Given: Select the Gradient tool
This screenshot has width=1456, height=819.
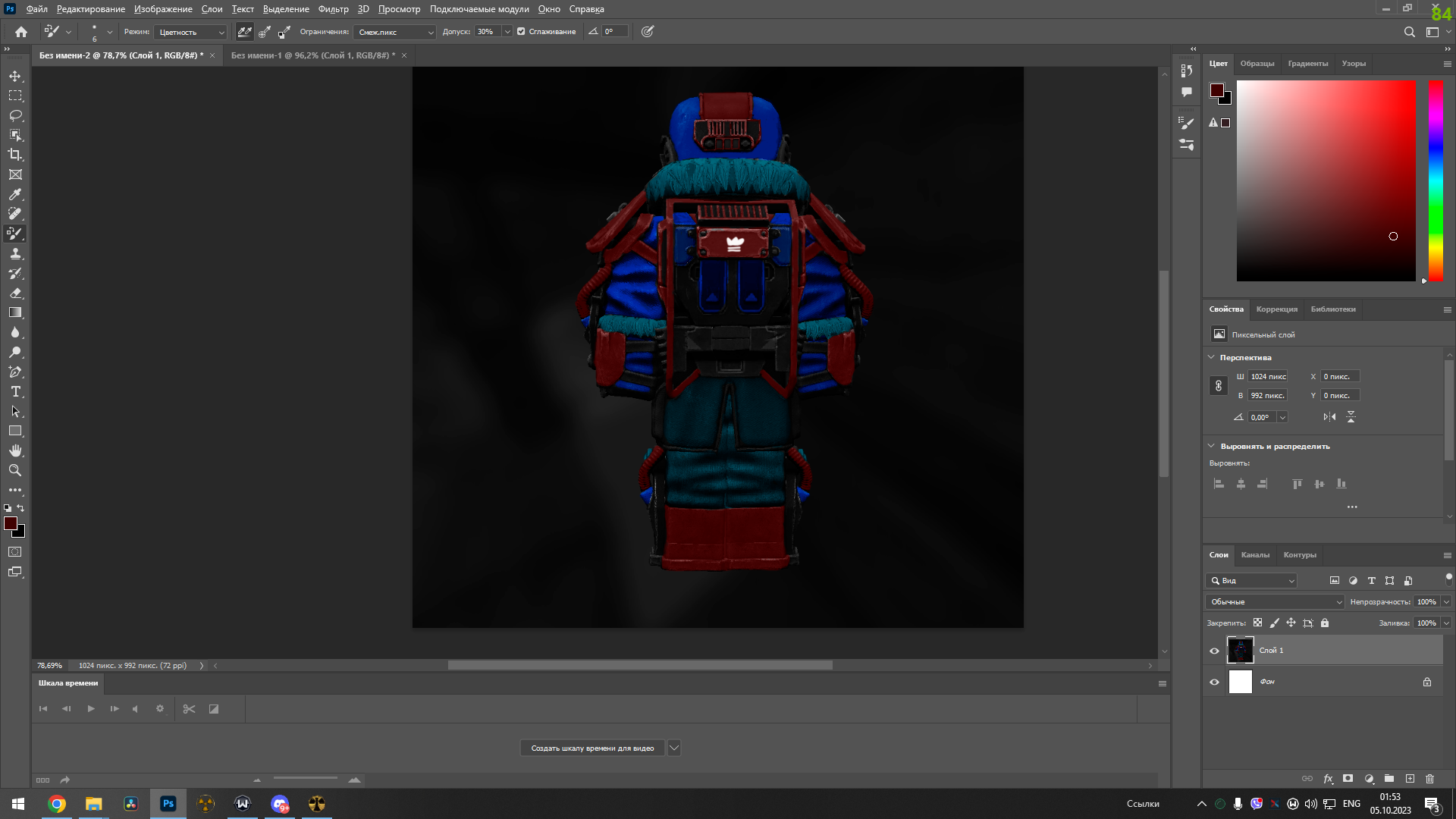Looking at the screenshot, I should pyautogui.click(x=15, y=312).
